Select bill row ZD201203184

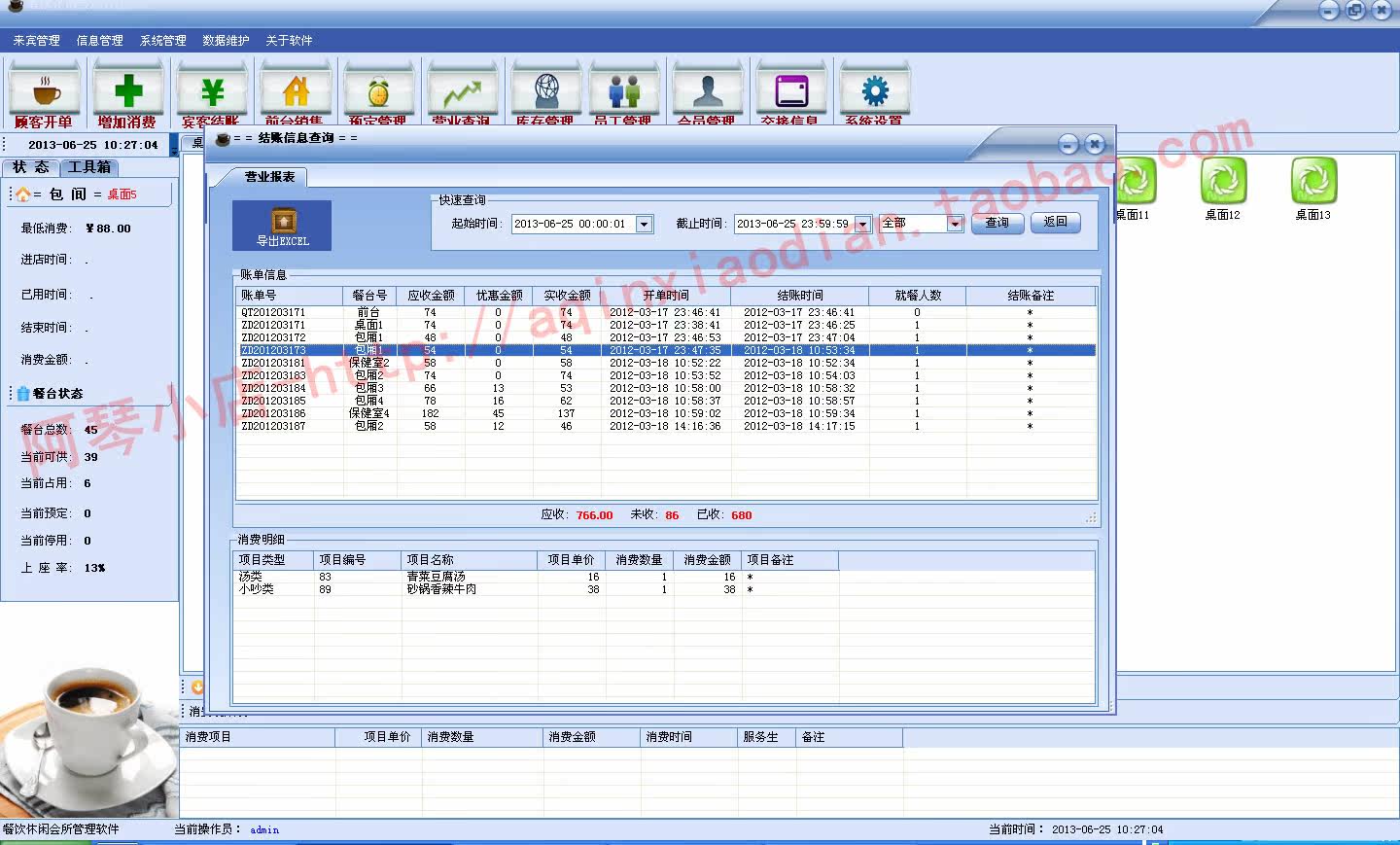[667, 388]
